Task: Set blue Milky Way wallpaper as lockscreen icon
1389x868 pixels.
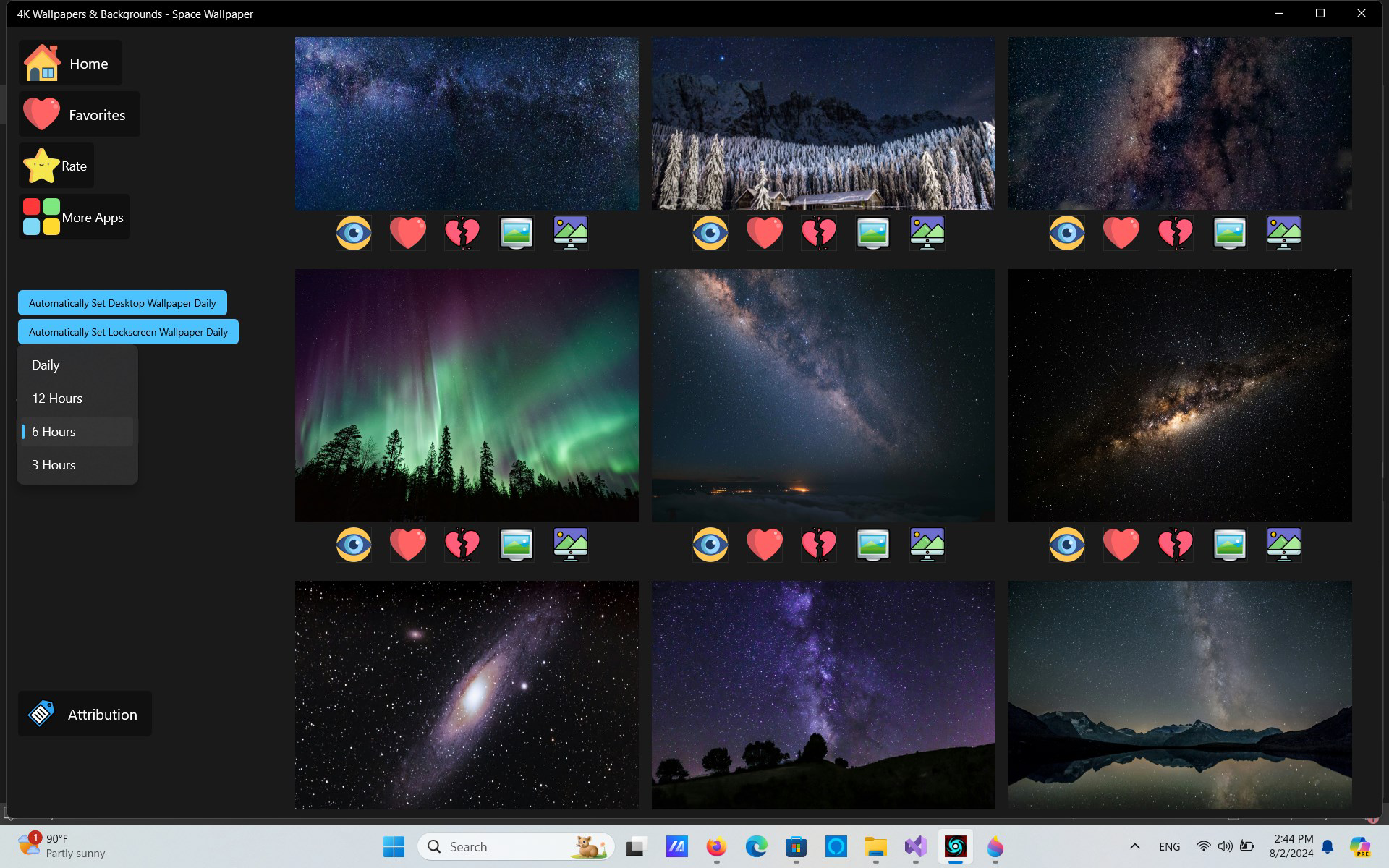Action: point(571,233)
